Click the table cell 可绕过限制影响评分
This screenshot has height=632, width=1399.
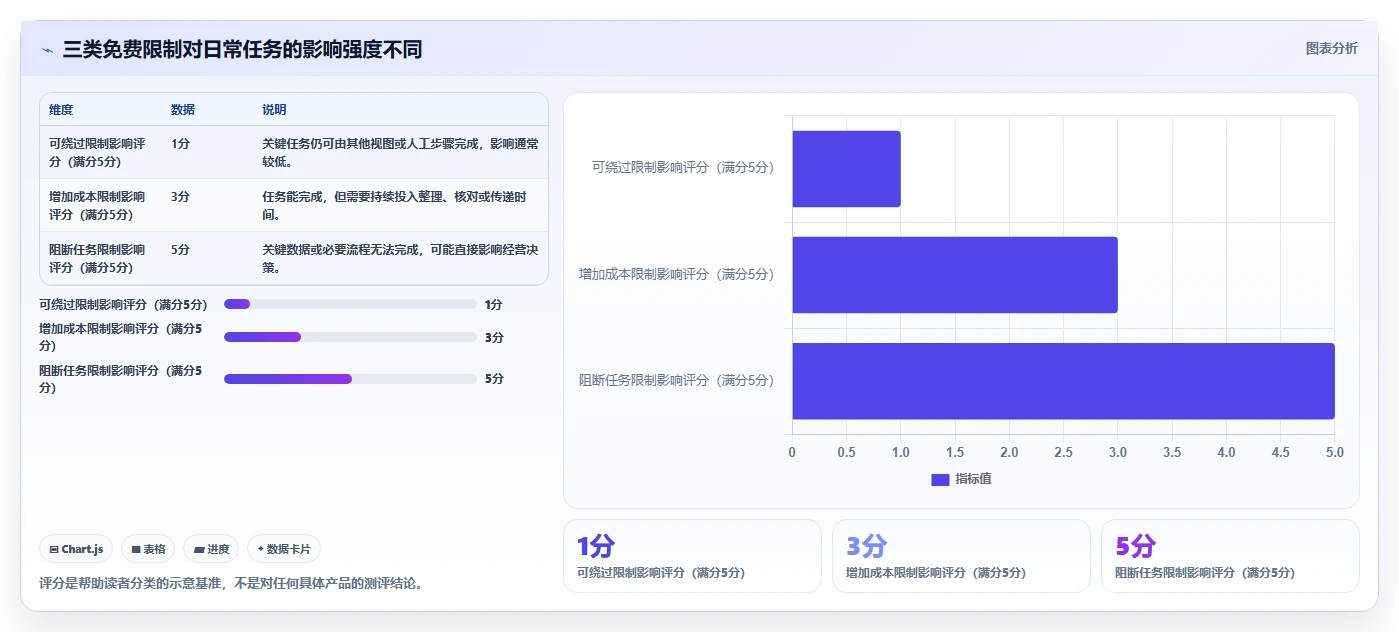click(x=97, y=153)
